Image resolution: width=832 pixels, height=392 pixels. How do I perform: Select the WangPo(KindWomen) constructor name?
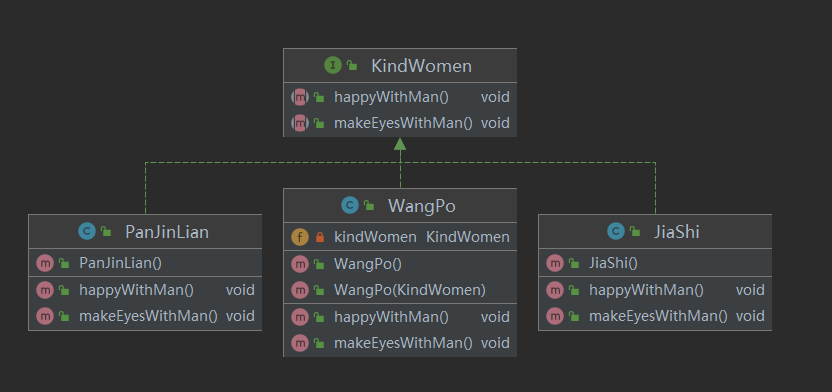coord(410,290)
